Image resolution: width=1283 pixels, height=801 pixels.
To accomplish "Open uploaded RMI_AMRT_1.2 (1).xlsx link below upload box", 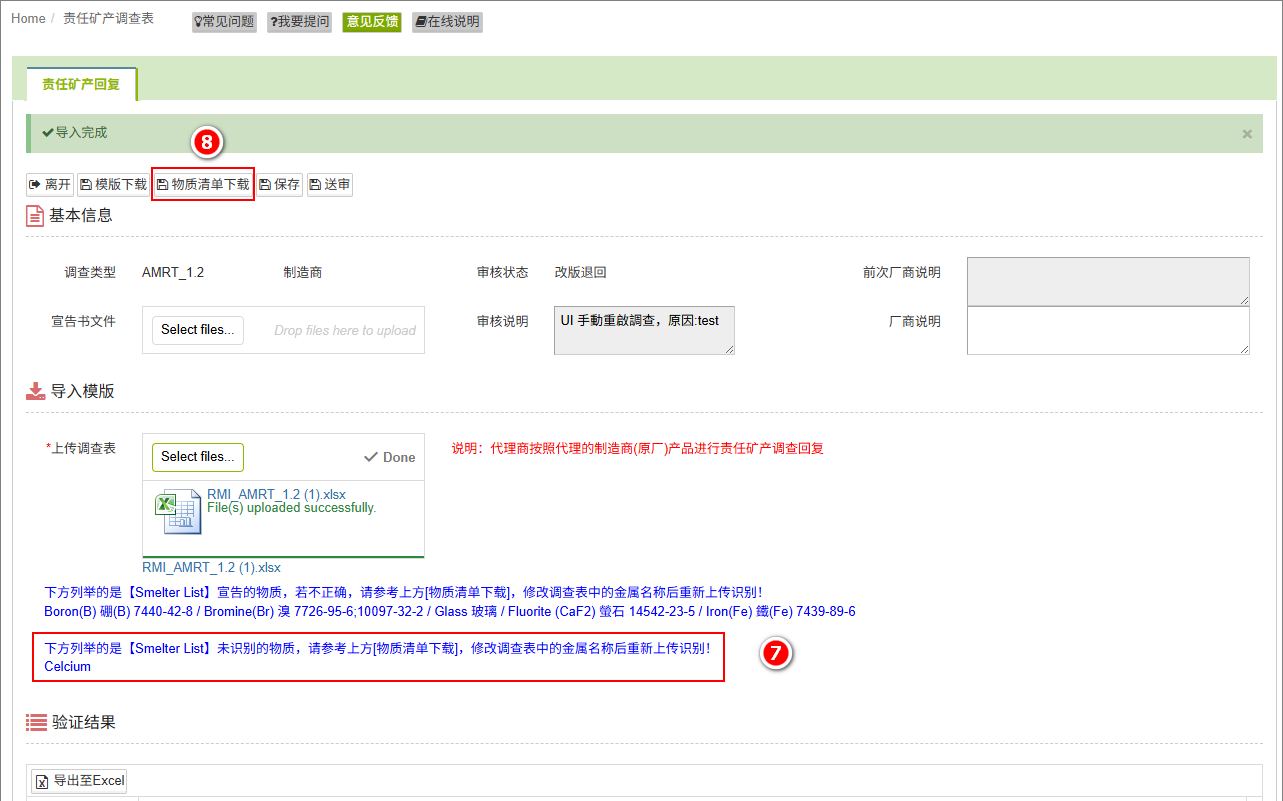I will point(211,568).
